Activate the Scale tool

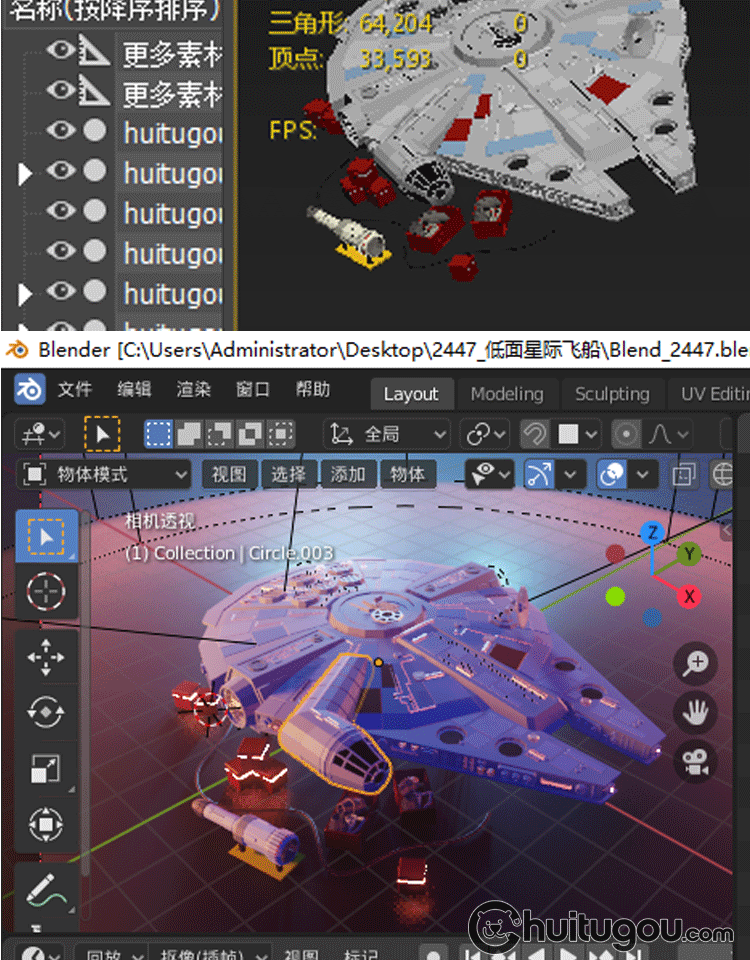46,768
